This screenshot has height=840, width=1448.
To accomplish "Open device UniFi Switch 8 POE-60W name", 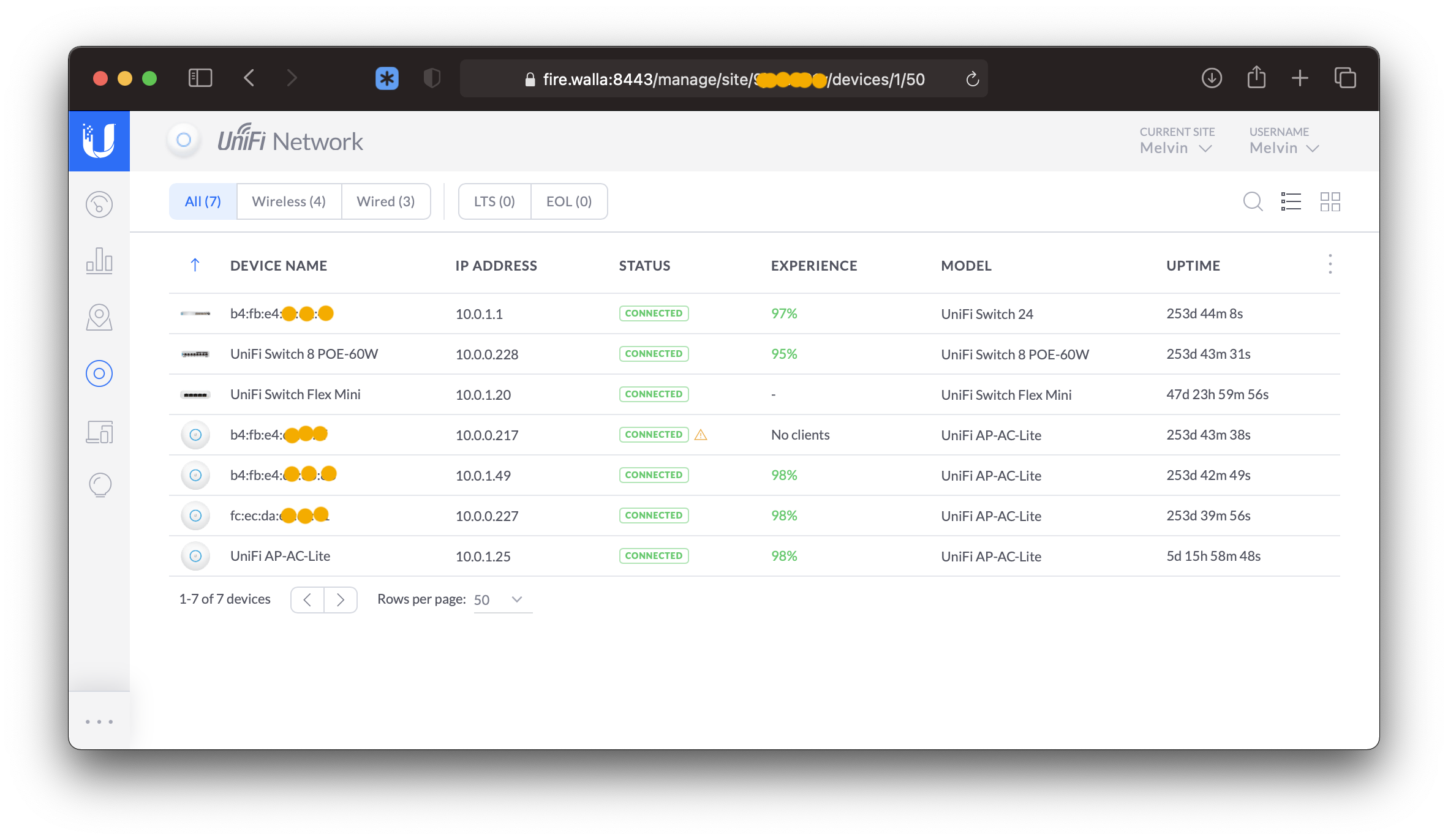I will [x=304, y=354].
